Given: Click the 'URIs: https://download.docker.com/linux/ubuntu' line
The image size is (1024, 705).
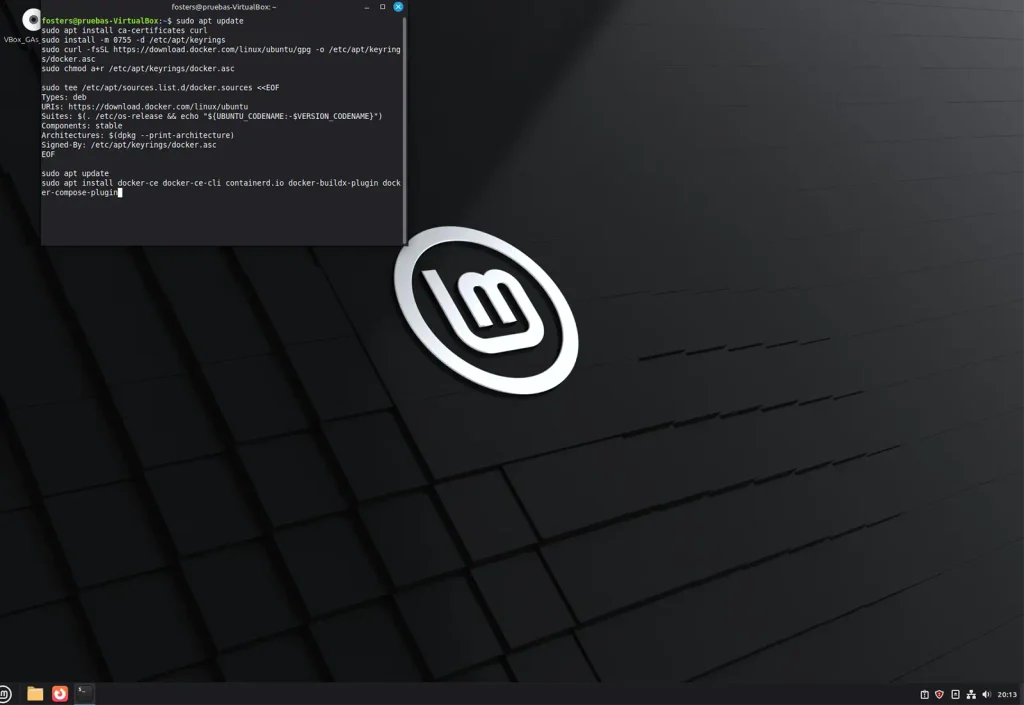Looking at the screenshot, I should click(144, 106).
